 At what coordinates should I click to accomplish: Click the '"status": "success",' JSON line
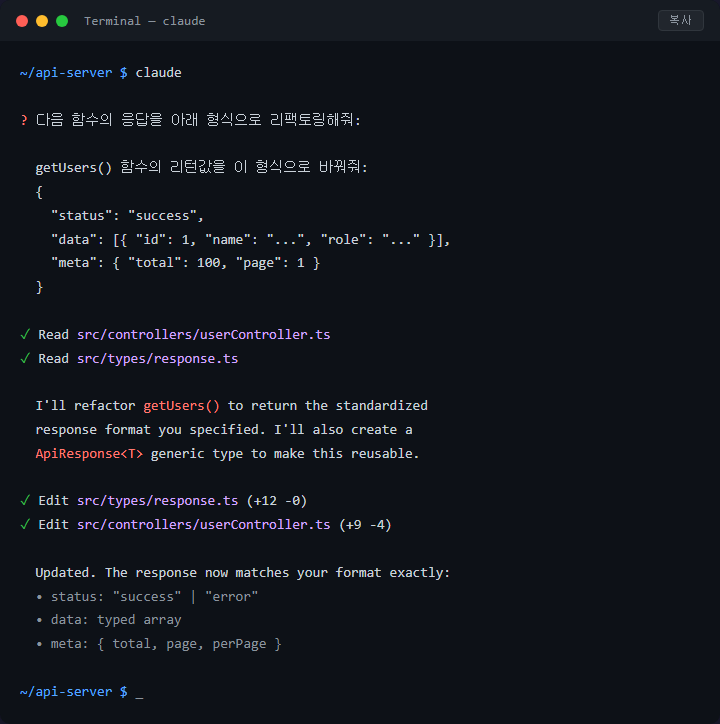pyautogui.click(x=127, y=216)
